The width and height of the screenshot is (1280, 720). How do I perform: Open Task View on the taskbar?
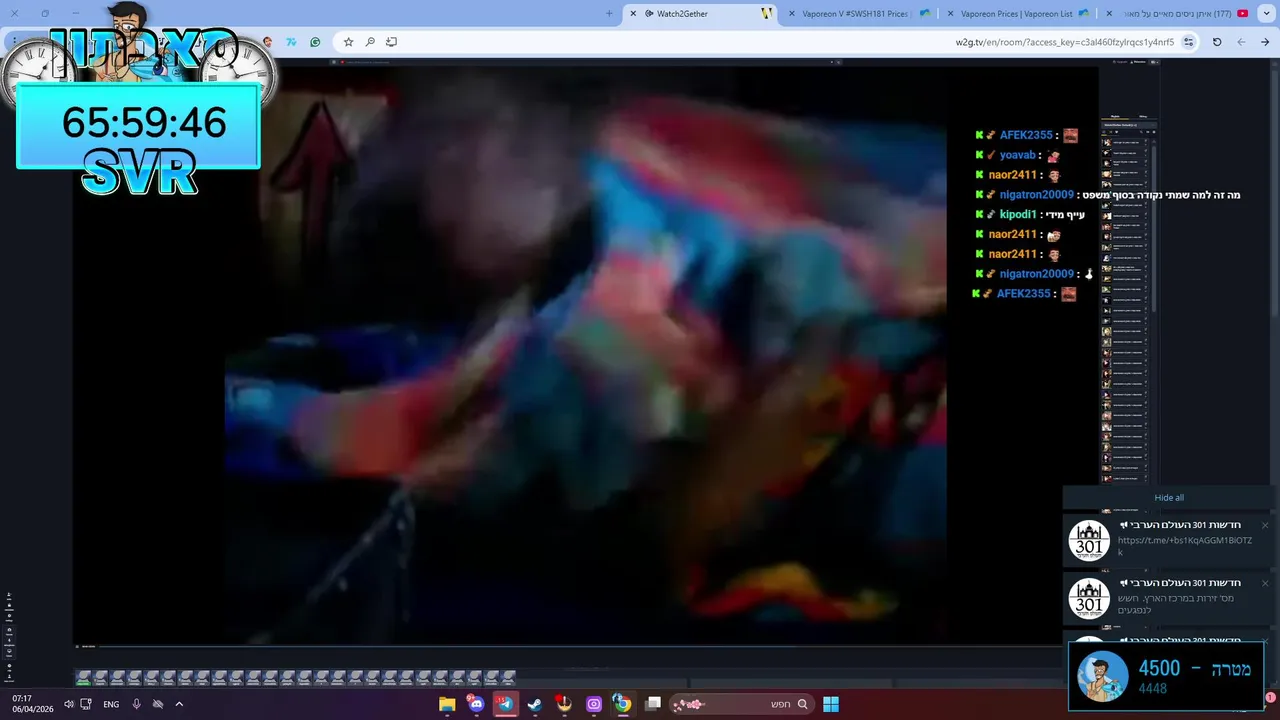pos(653,704)
